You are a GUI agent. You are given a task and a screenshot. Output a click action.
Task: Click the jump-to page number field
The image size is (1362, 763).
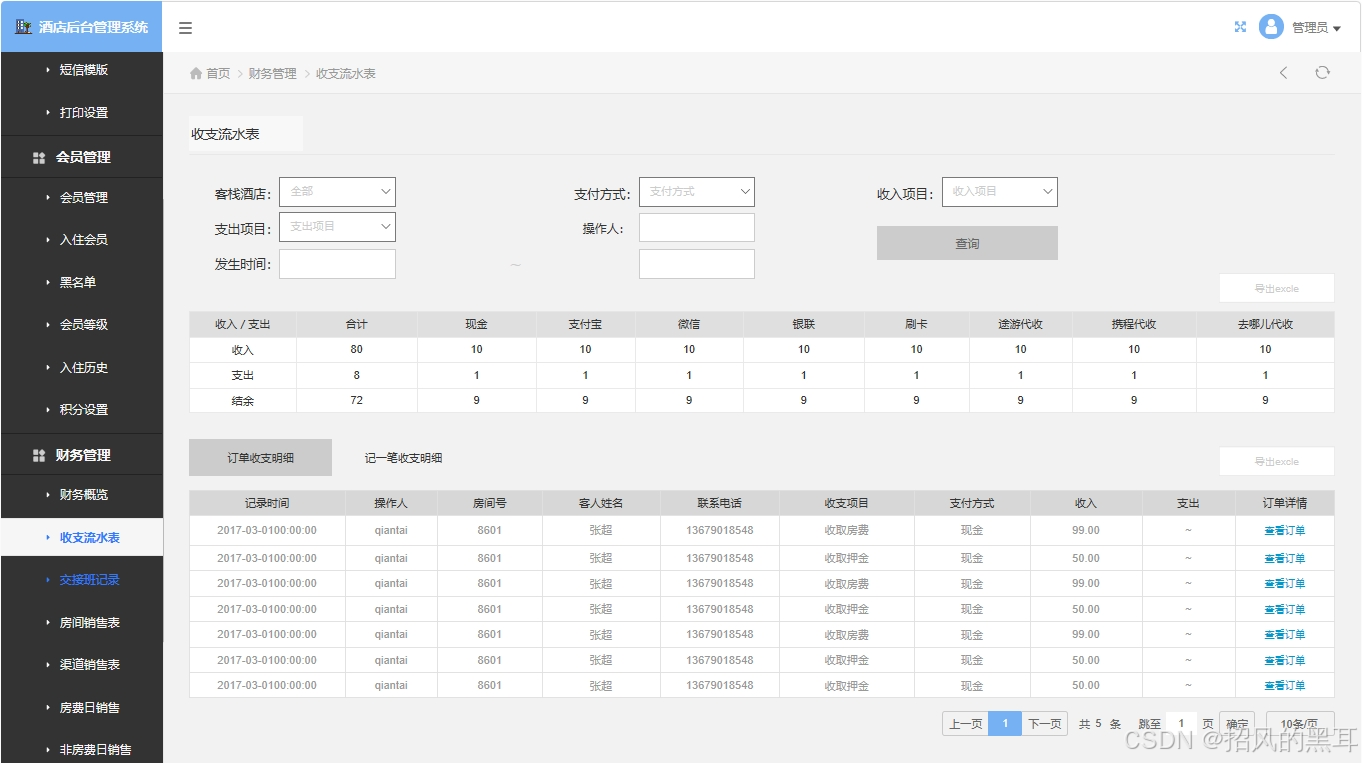click(1181, 724)
